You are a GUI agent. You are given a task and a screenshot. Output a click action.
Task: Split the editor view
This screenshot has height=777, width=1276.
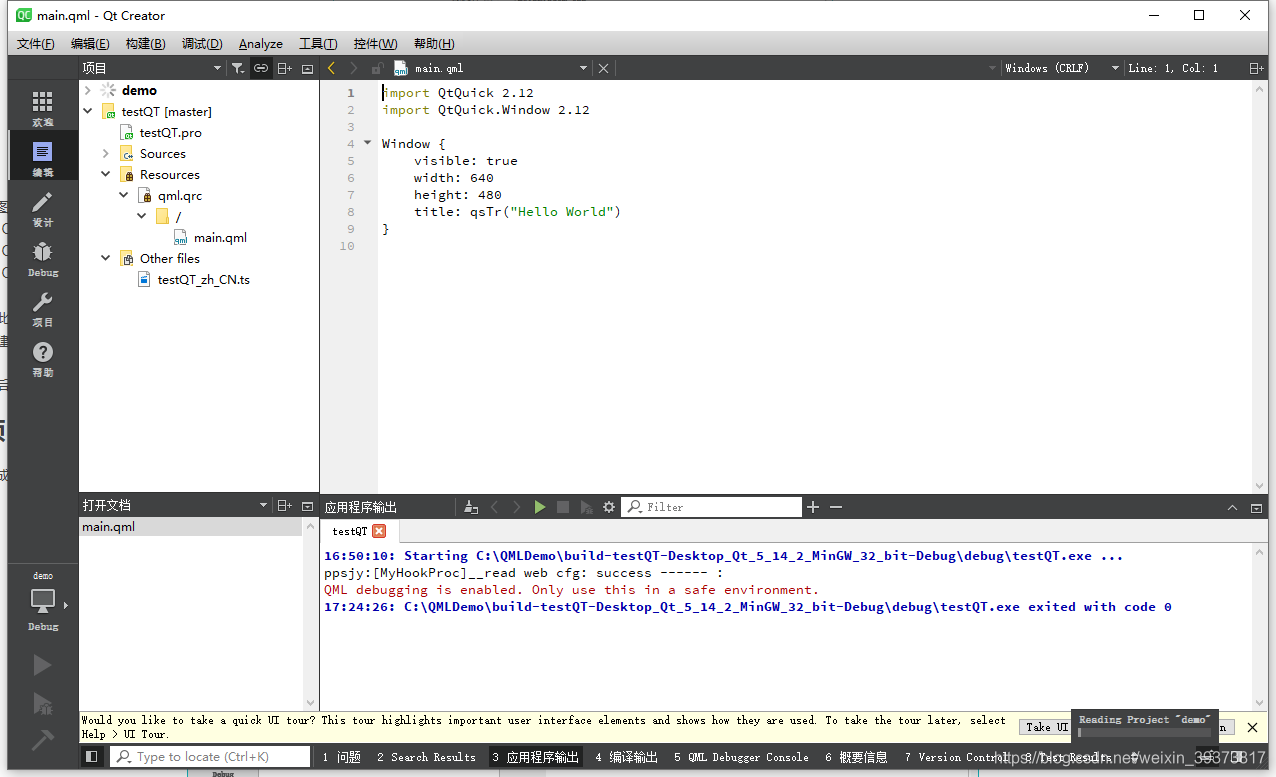[x=1256, y=68]
